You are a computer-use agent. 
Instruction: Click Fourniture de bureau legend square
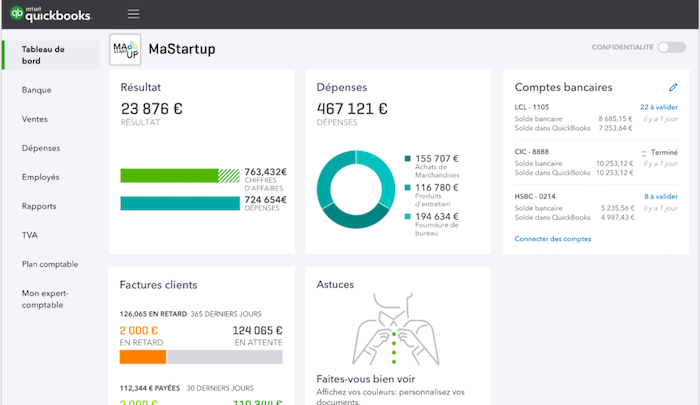(x=407, y=217)
